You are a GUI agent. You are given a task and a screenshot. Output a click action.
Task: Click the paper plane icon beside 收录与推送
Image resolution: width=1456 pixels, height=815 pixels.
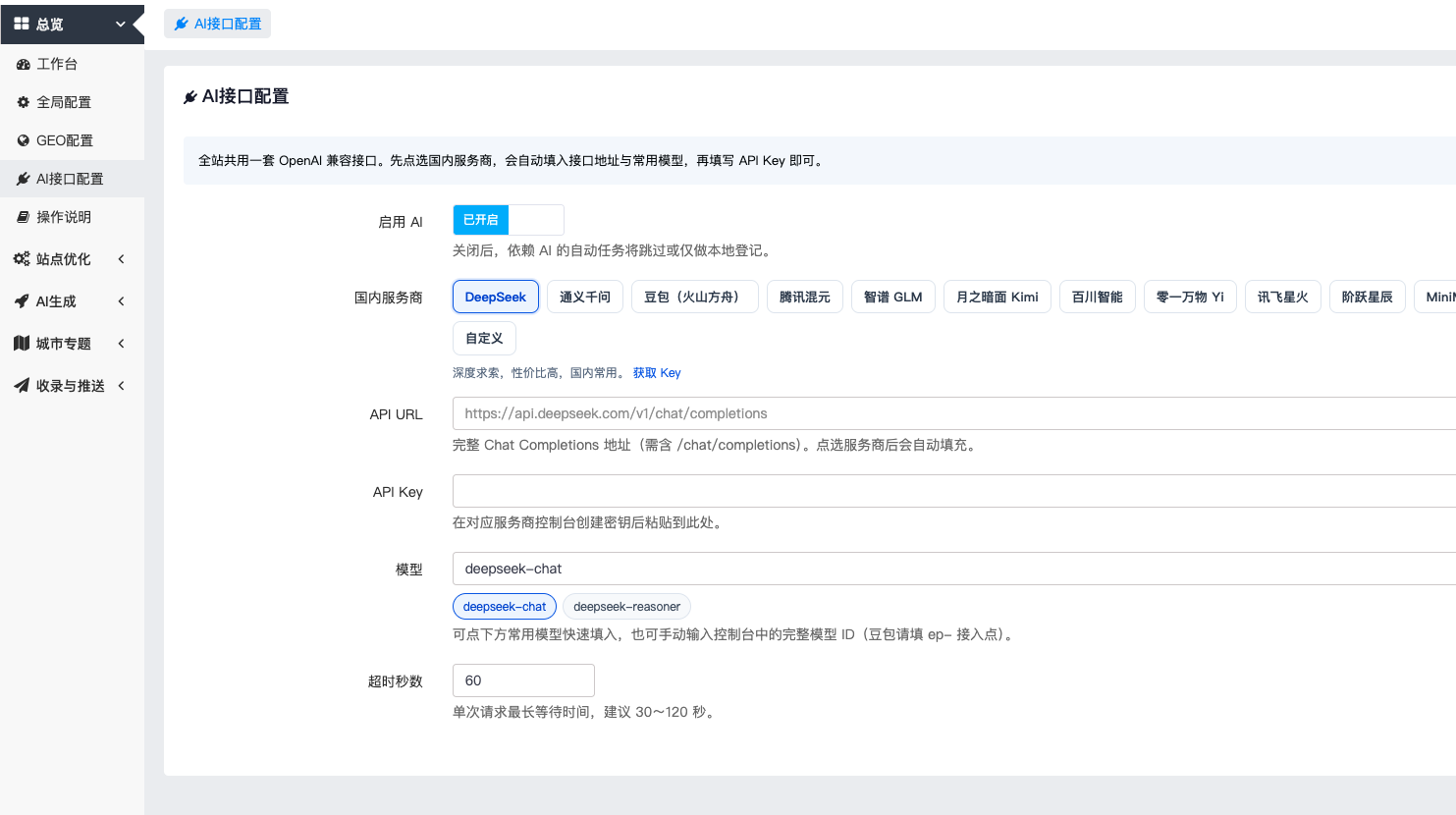(x=22, y=386)
